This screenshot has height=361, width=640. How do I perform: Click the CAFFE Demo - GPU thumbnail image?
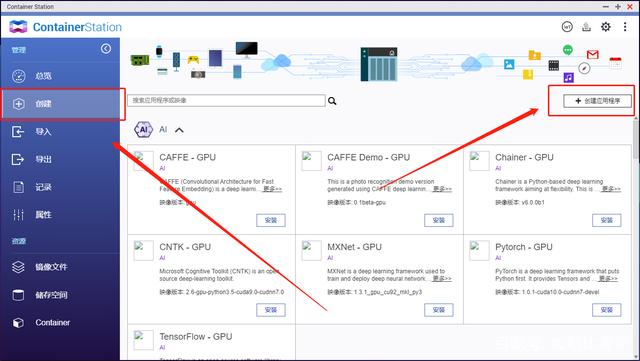311,161
